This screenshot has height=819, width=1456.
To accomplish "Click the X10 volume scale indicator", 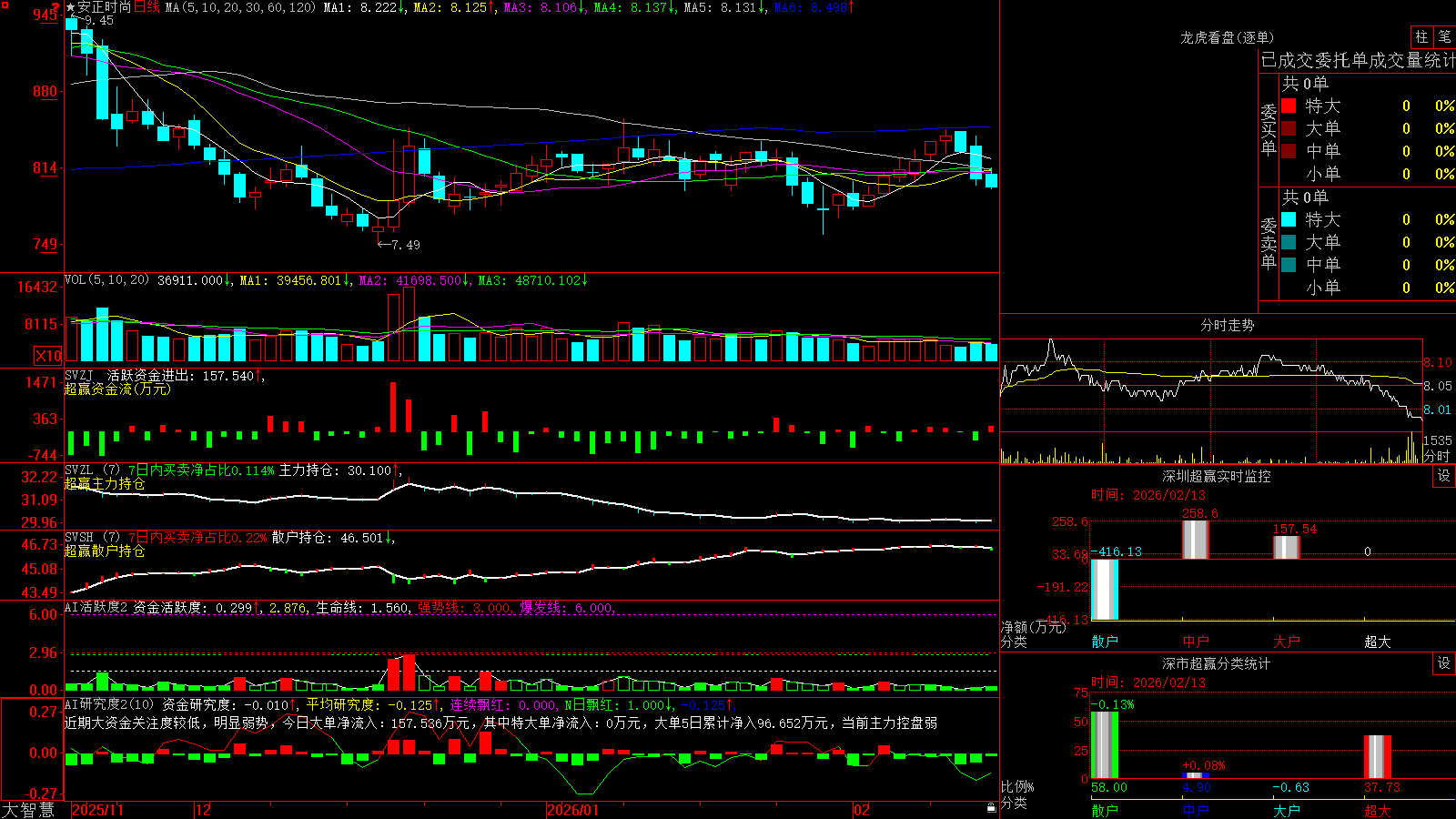I will tap(48, 356).
